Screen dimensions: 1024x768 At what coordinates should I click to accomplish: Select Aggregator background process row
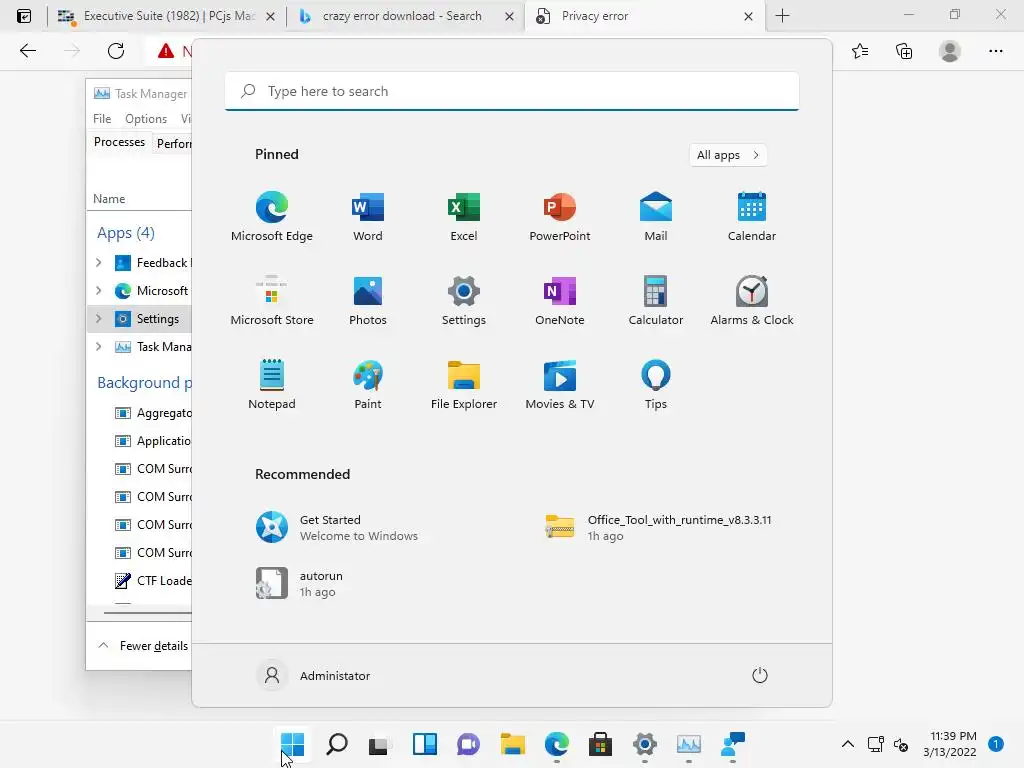point(140,413)
